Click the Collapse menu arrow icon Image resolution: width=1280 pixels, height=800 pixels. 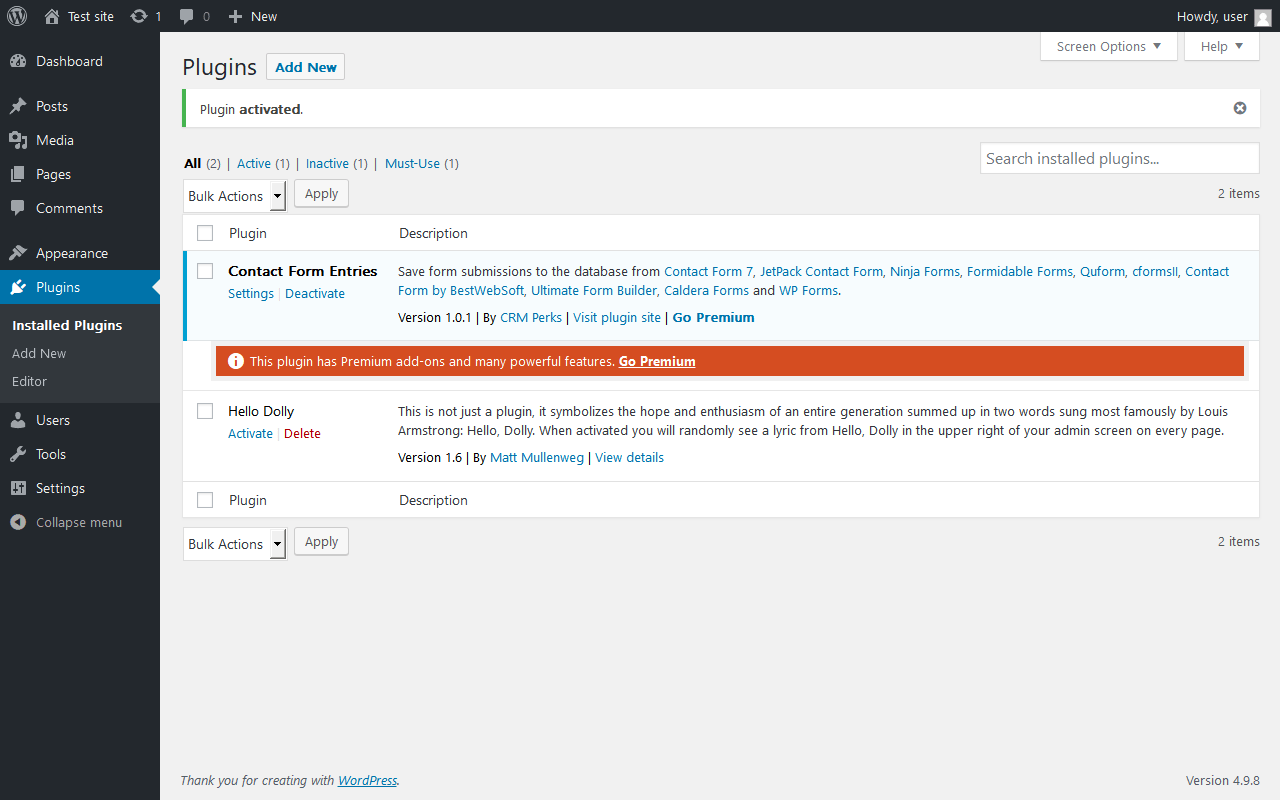coord(18,522)
